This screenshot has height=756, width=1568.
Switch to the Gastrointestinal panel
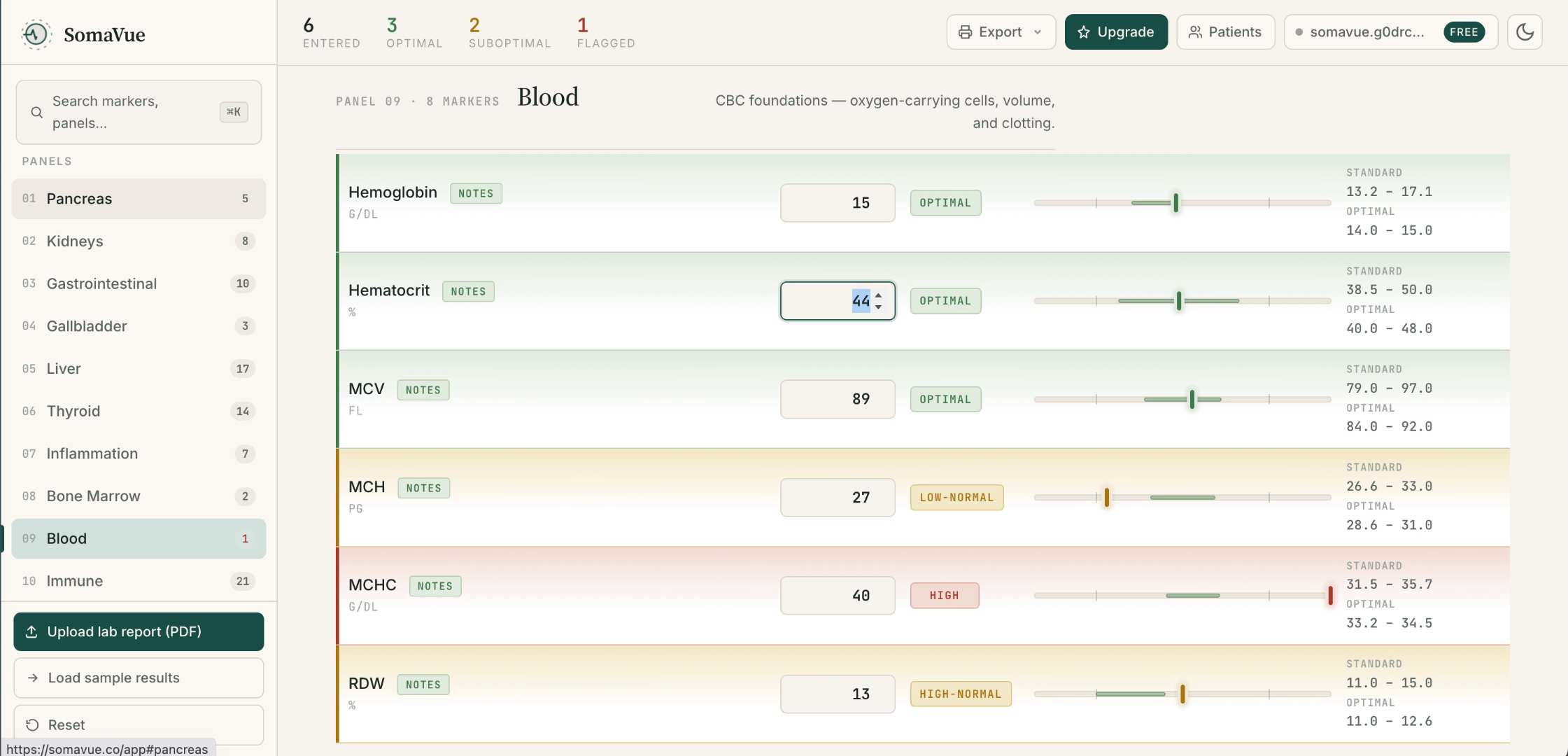139,283
